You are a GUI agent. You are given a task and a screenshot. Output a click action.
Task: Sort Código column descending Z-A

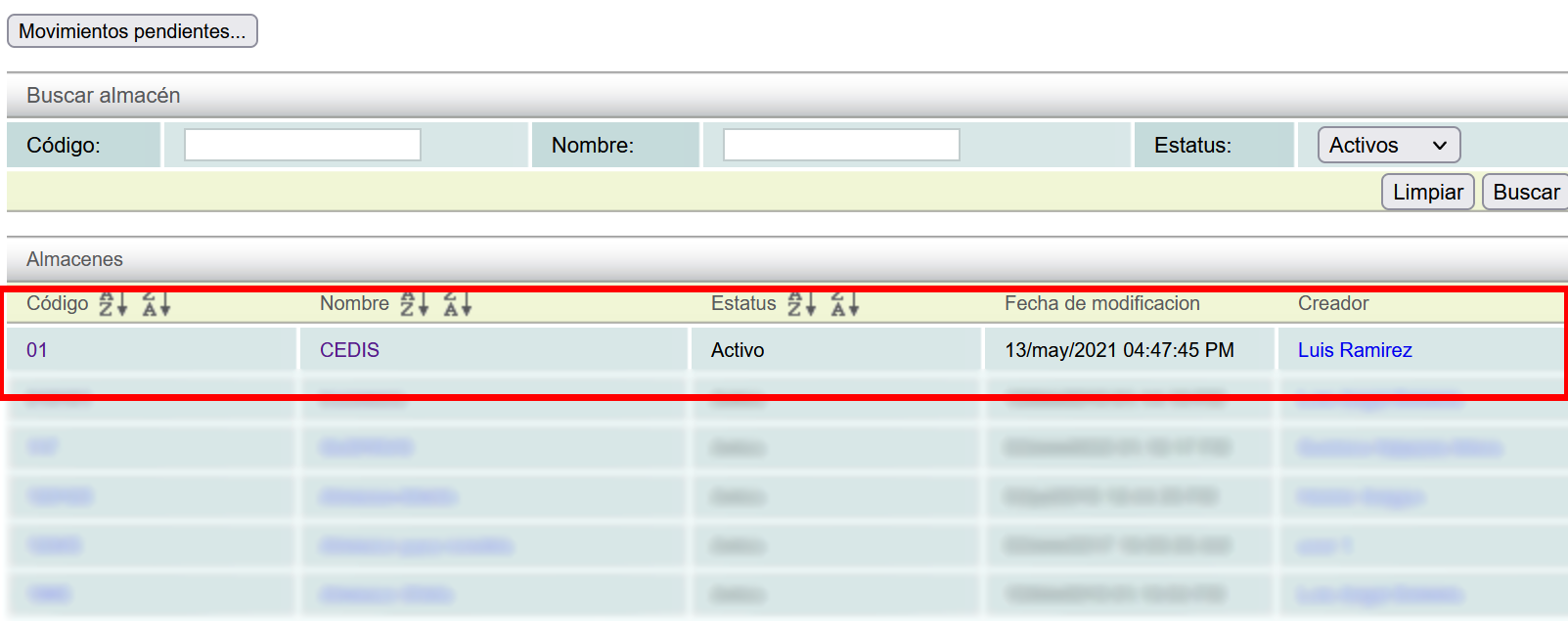pos(157,305)
